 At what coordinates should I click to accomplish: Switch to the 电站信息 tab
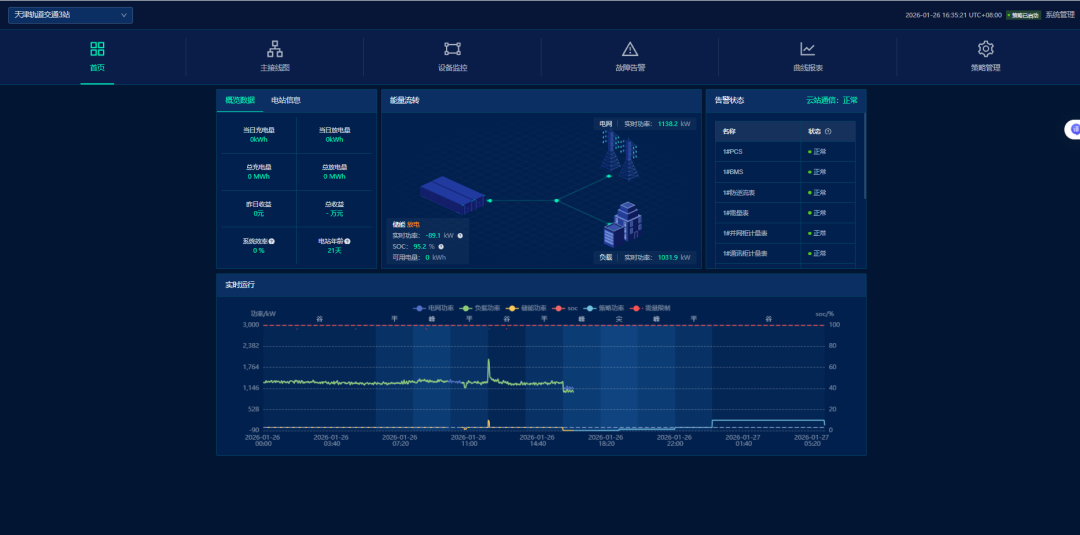pos(286,100)
